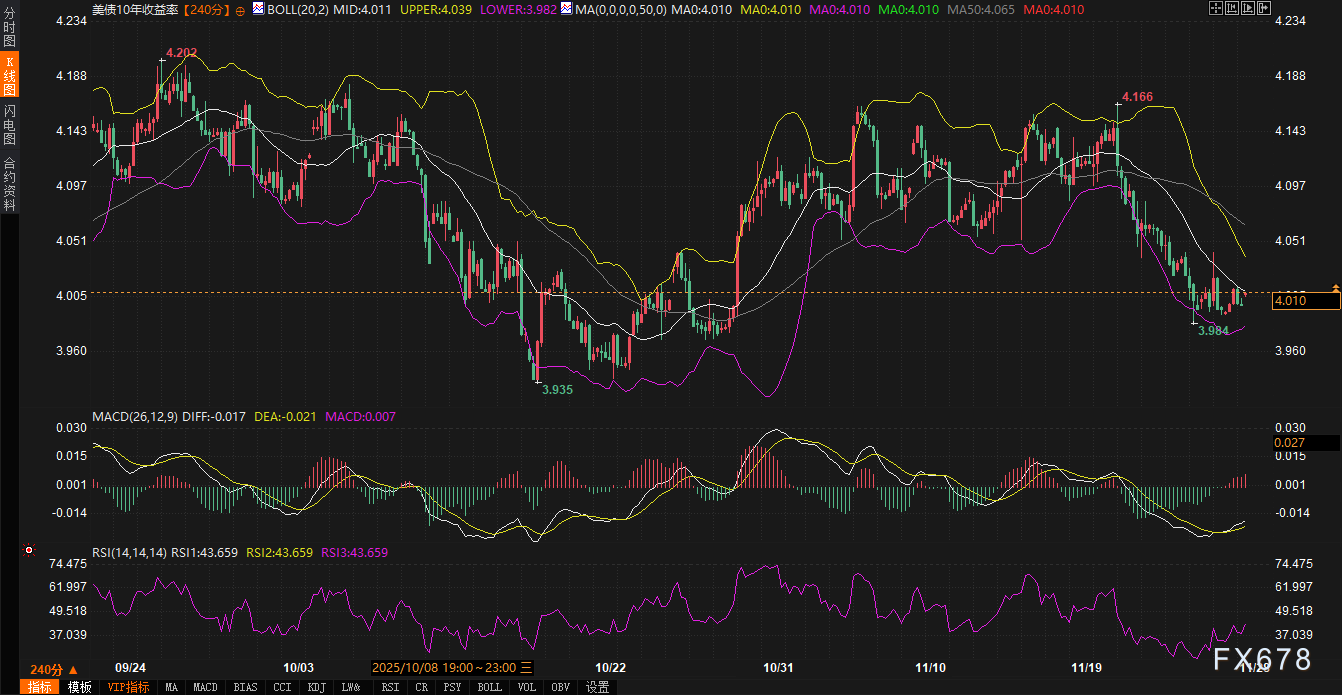Enable the BOLL indicator in bottom bar

tap(489, 687)
